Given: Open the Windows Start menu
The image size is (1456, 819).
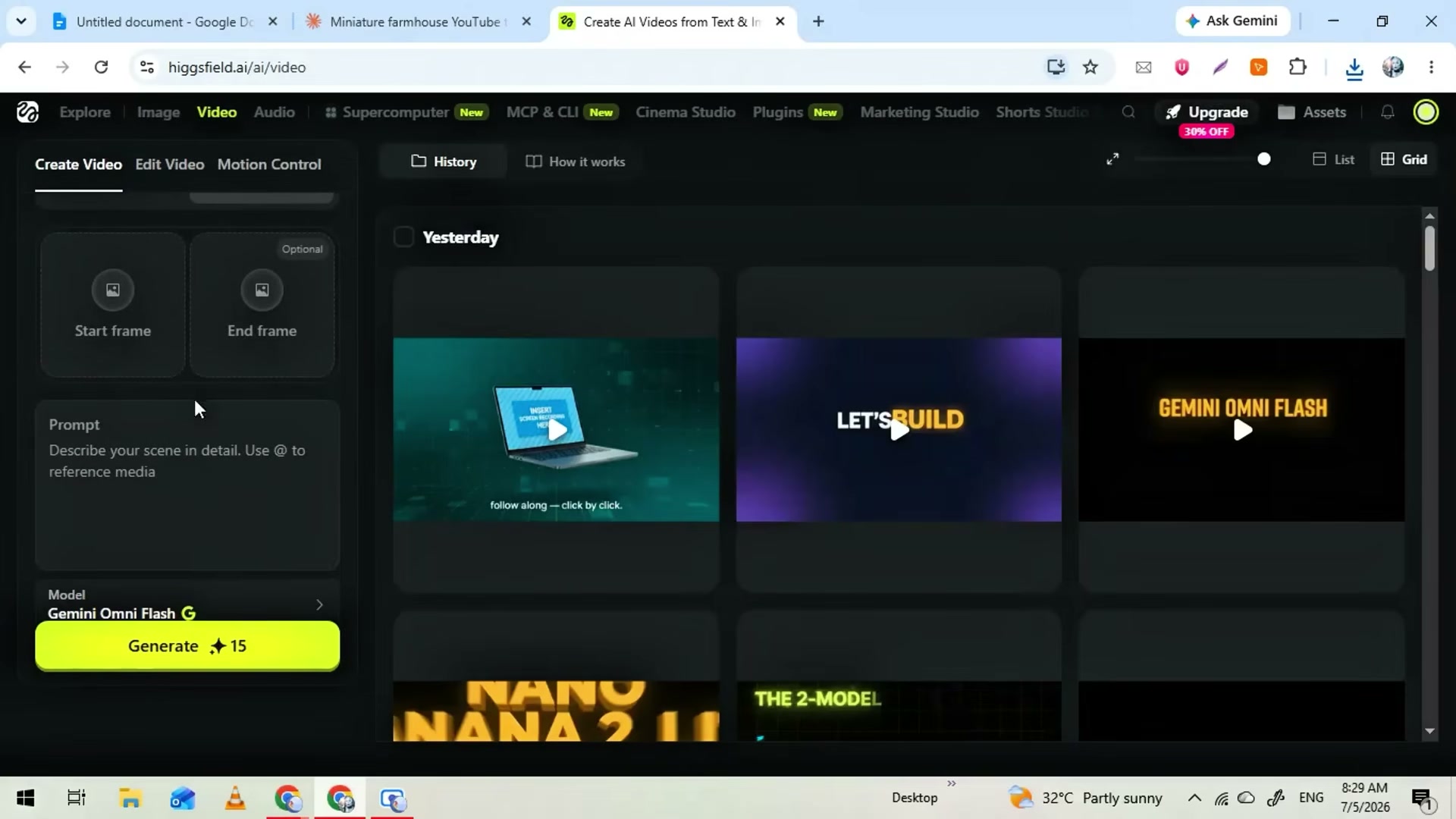Looking at the screenshot, I should [25, 798].
